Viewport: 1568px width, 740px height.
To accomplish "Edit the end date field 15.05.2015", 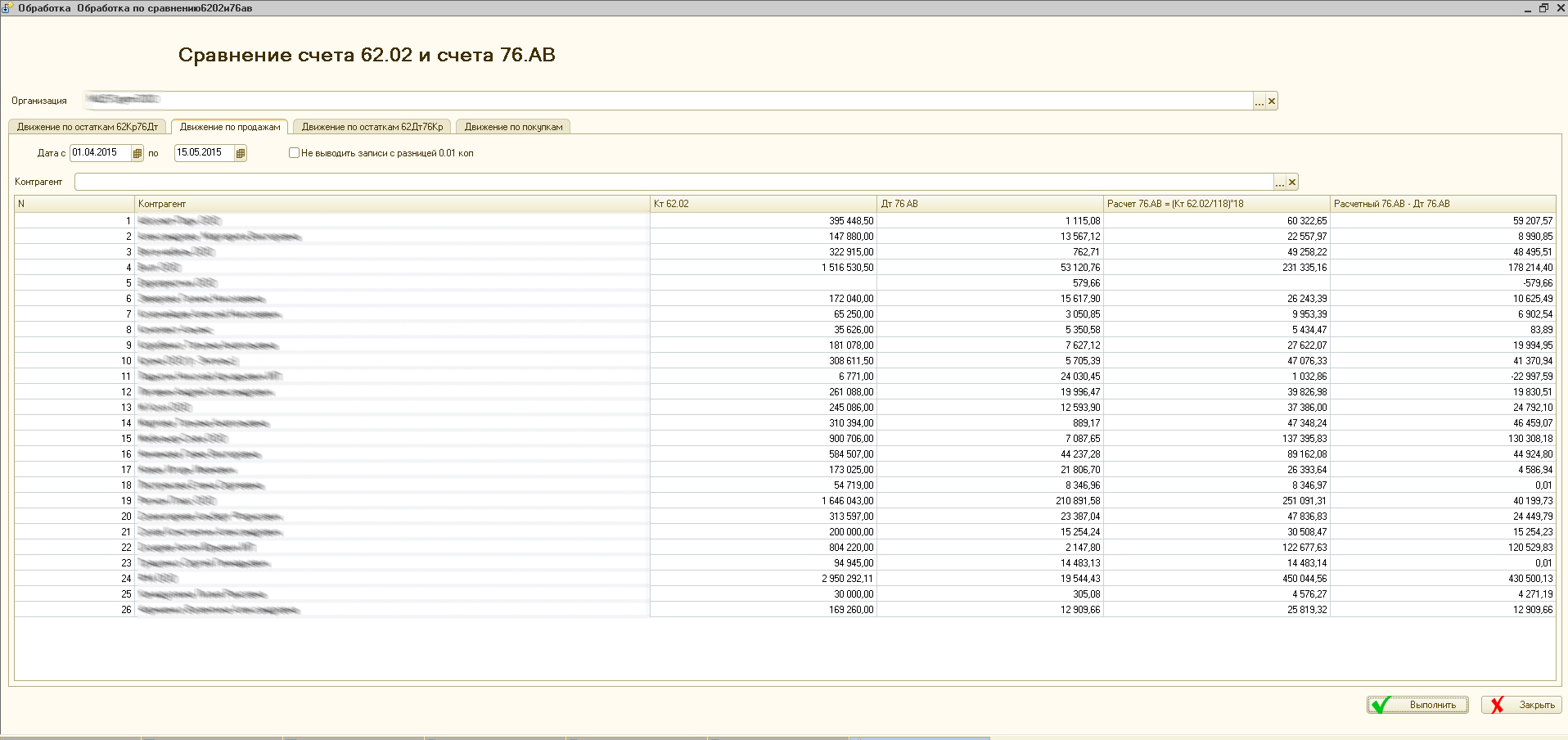I will tap(205, 153).
